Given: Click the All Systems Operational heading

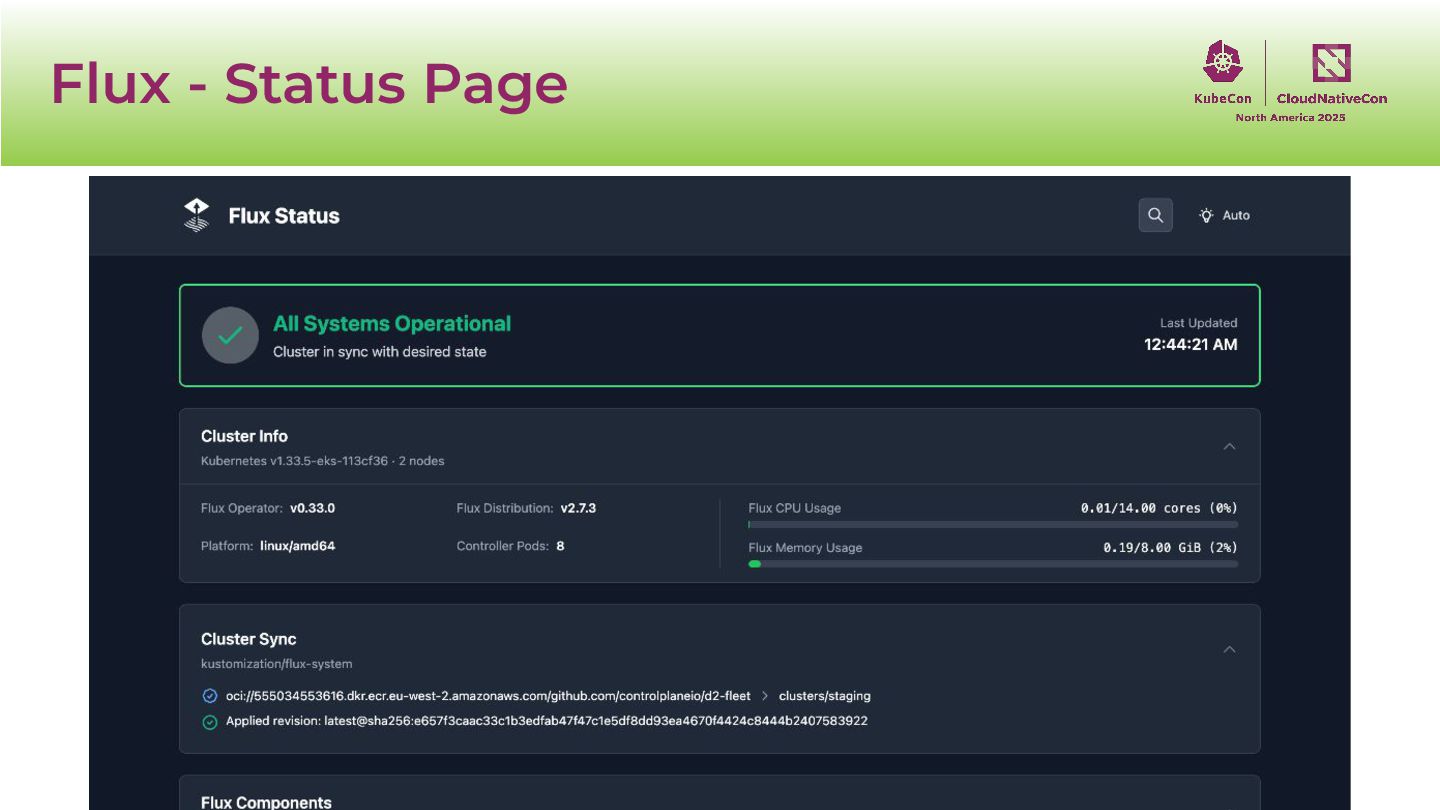Looking at the screenshot, I should (x=392, y=324).
